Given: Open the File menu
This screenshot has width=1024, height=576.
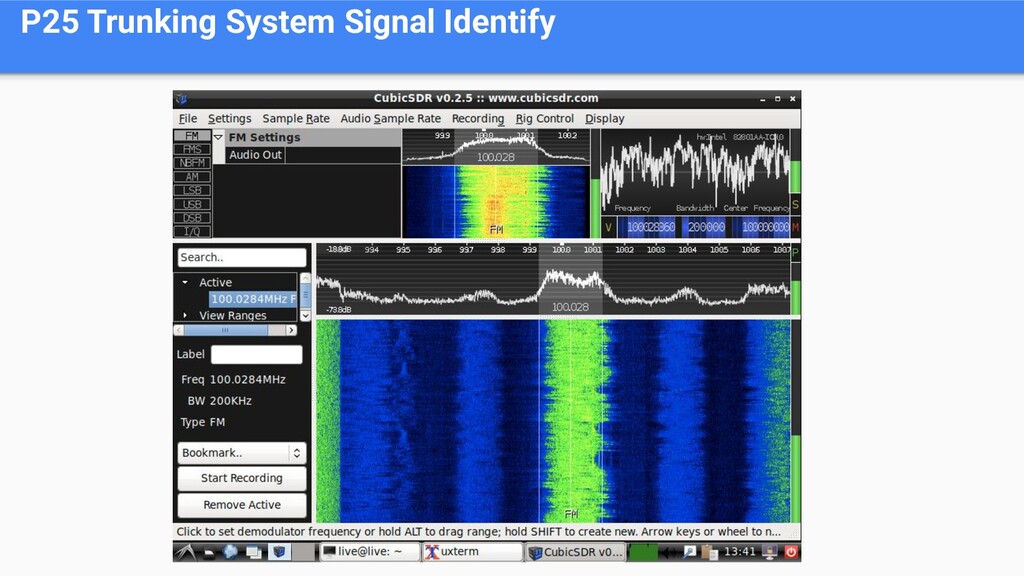Looking at the screenshot, I should point(187,118).
